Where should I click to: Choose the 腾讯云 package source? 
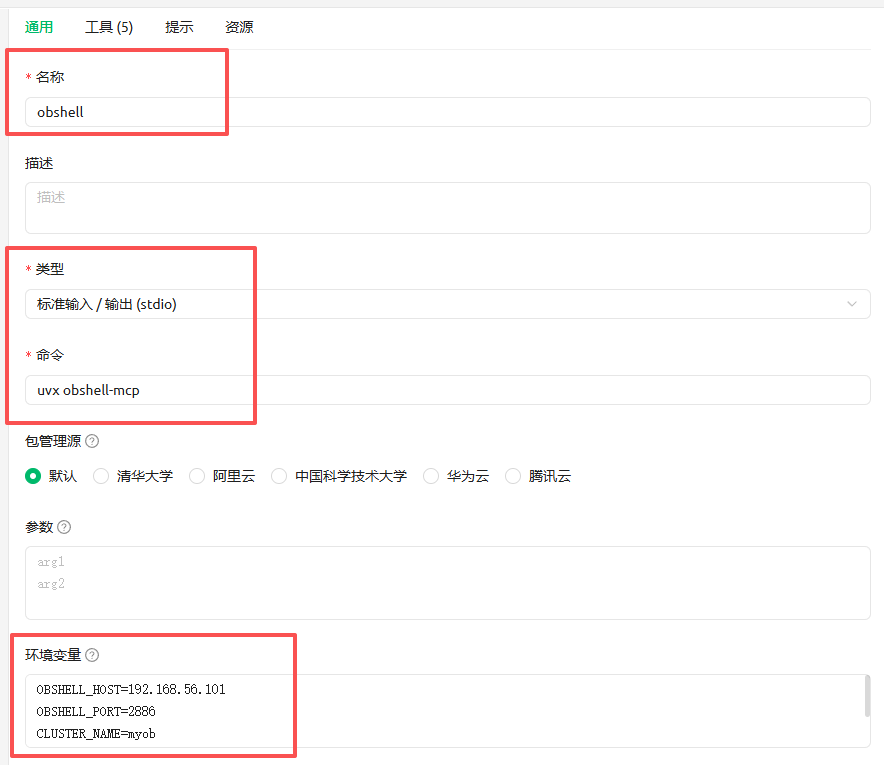coord(513,476)
